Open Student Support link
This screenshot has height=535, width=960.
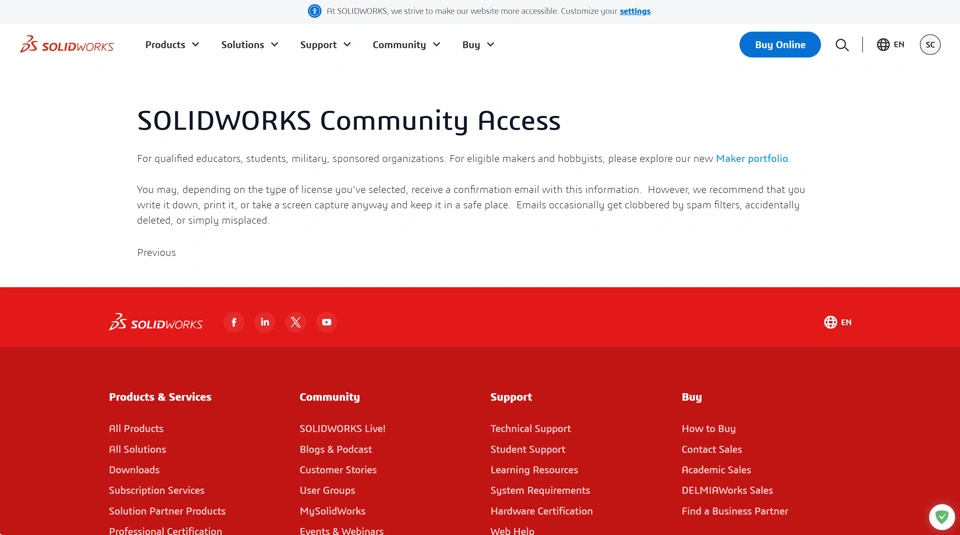528,449
